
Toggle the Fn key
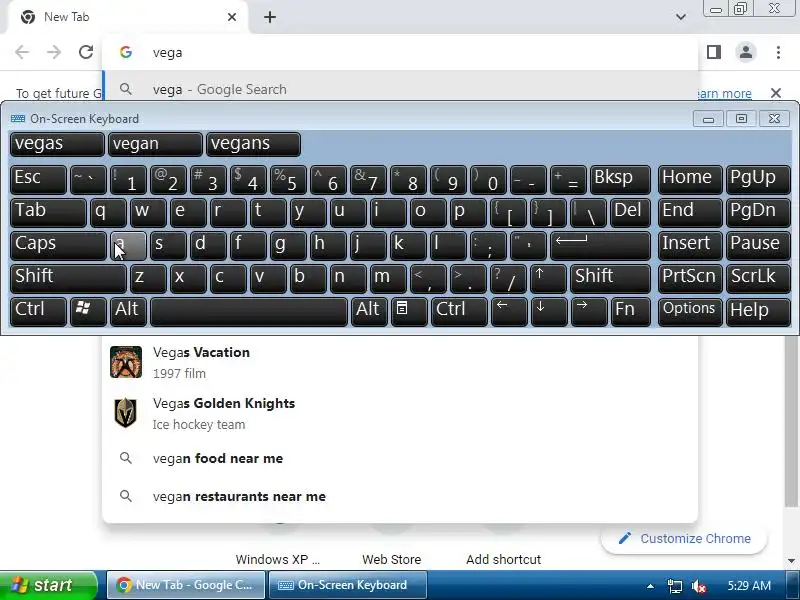[631, 311]
